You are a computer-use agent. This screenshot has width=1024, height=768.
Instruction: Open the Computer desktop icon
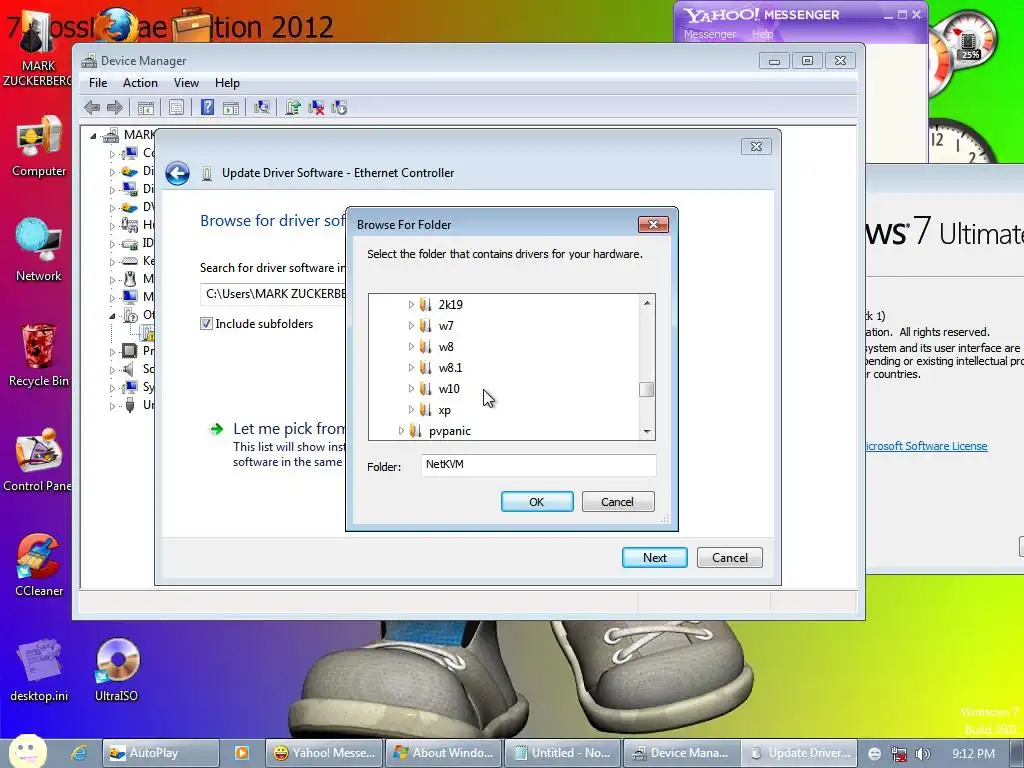[39, 147]
